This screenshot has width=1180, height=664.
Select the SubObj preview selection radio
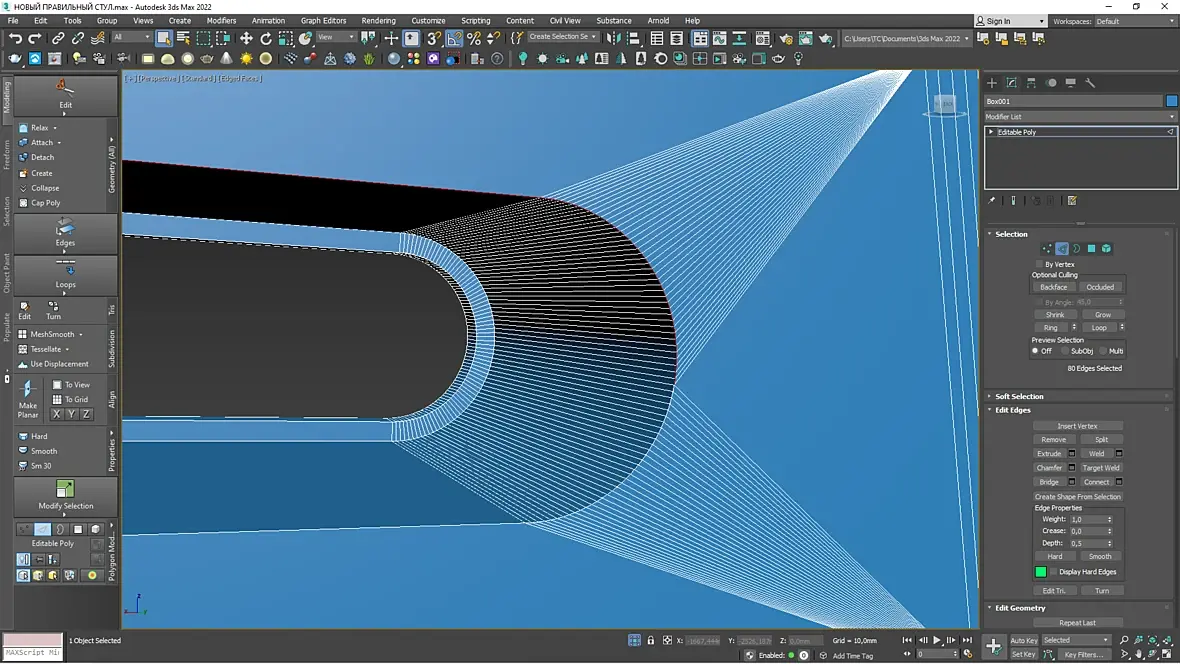(x=1065, y=351)
